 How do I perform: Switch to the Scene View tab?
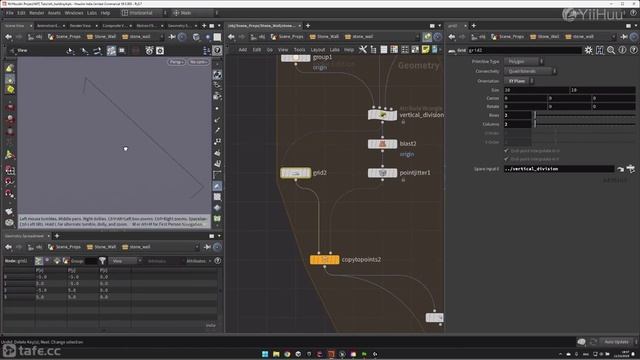pos(15,26)
